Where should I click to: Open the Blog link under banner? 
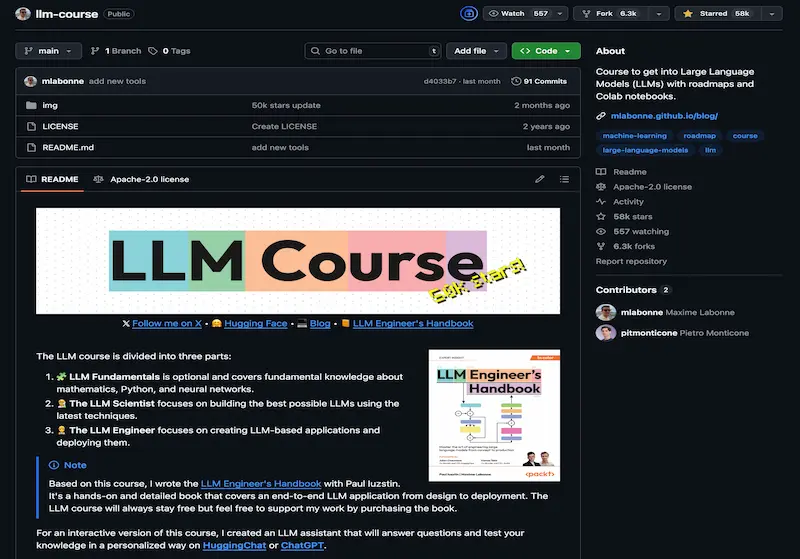[320, 323]
